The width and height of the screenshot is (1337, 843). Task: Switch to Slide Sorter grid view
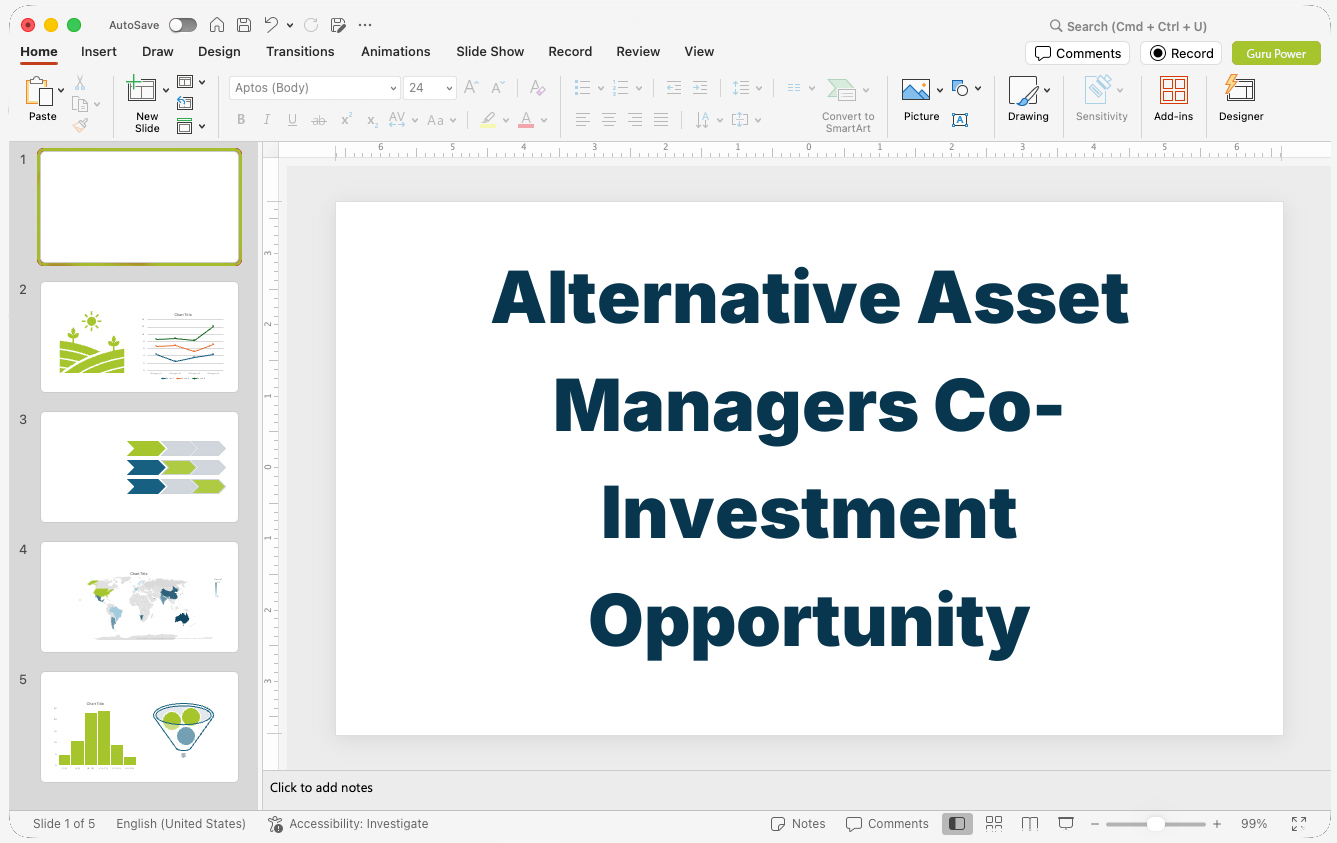993,824
